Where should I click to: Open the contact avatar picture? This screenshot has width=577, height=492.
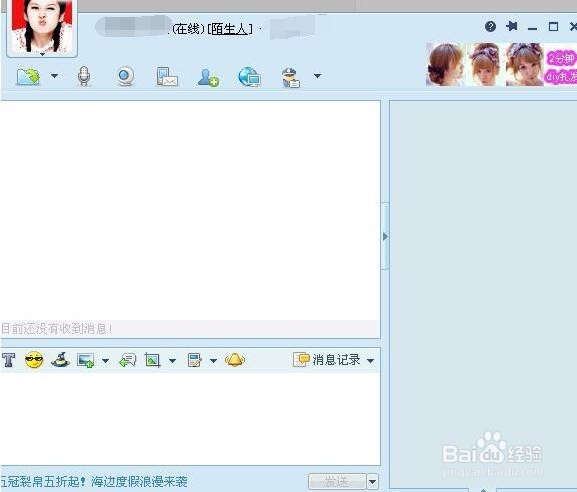(x=42, y=26)
